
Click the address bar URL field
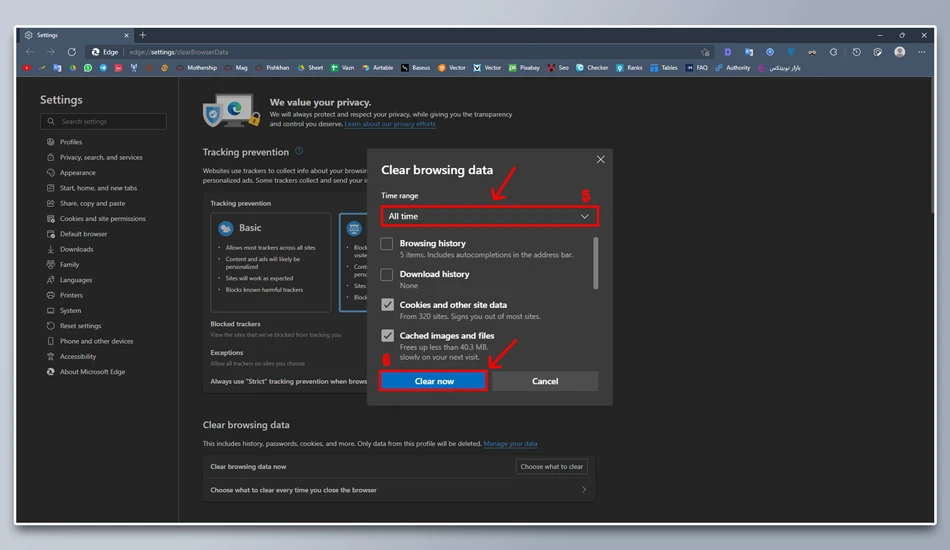click(400, 52)
